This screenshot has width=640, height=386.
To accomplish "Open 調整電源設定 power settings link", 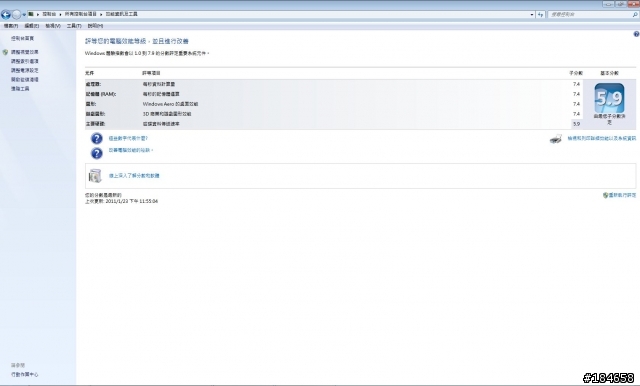I will (x=24, y=71).
